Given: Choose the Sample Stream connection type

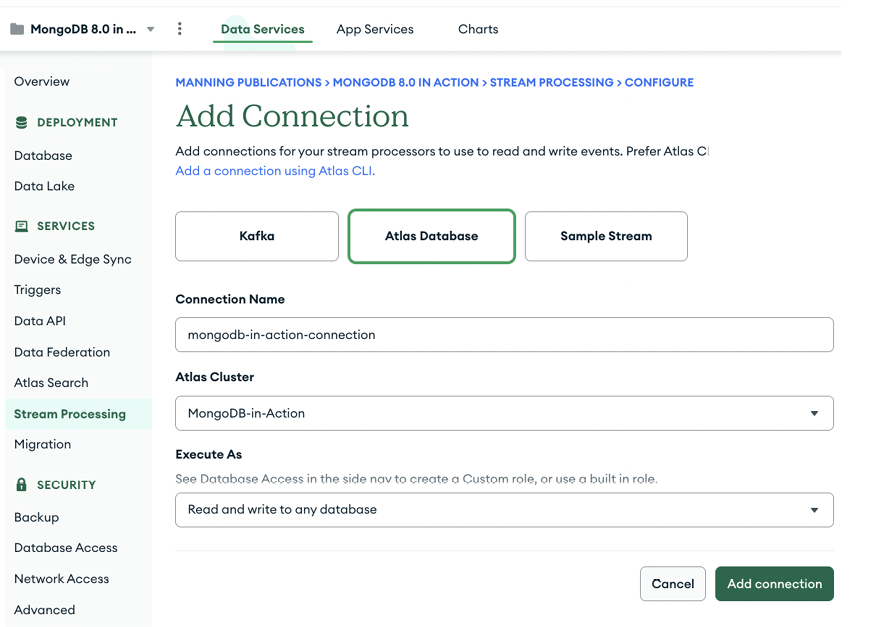Looking at the screenshot, I should (606, 236).
